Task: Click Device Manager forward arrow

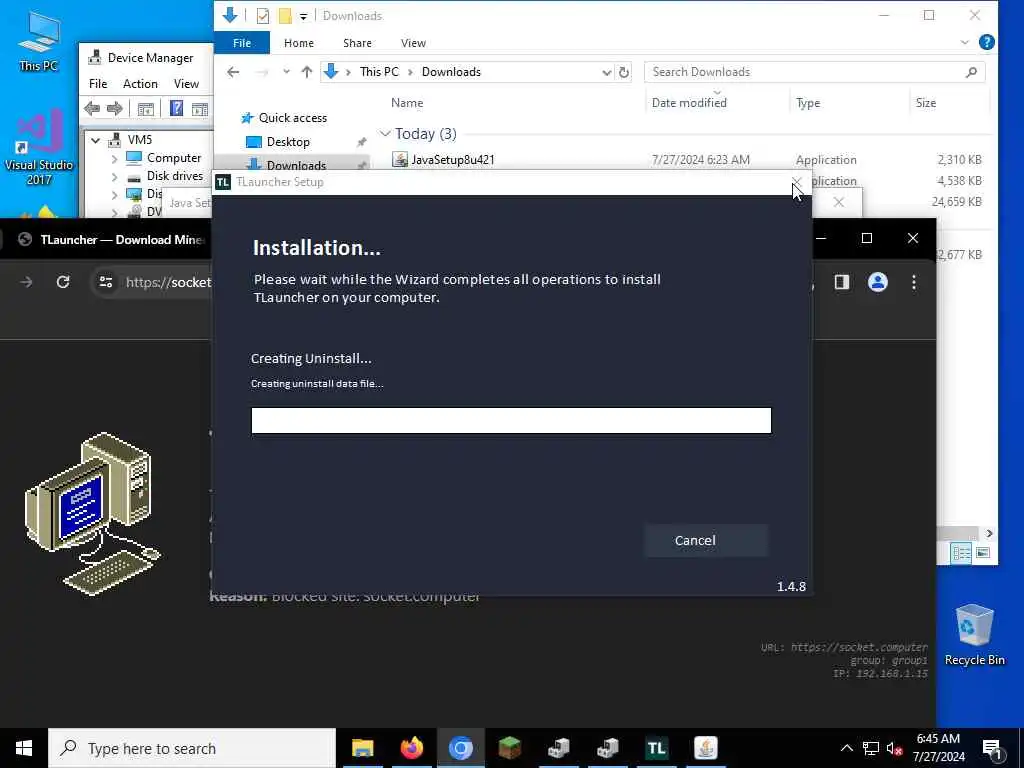Action: [x=114, y=108]
